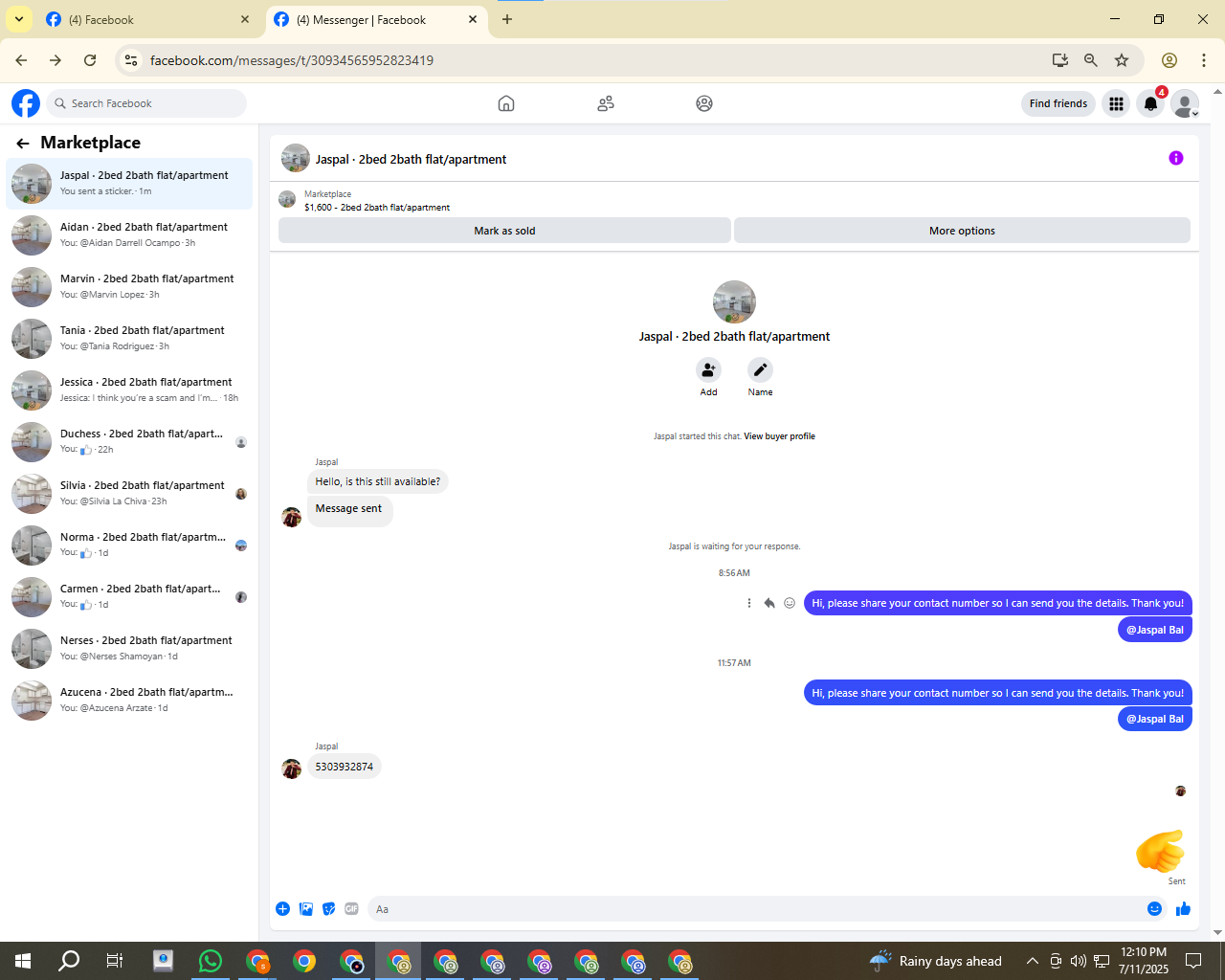Open More options for the listing
The width and height of the screenshot is (1225, 980).
point(962,231)
